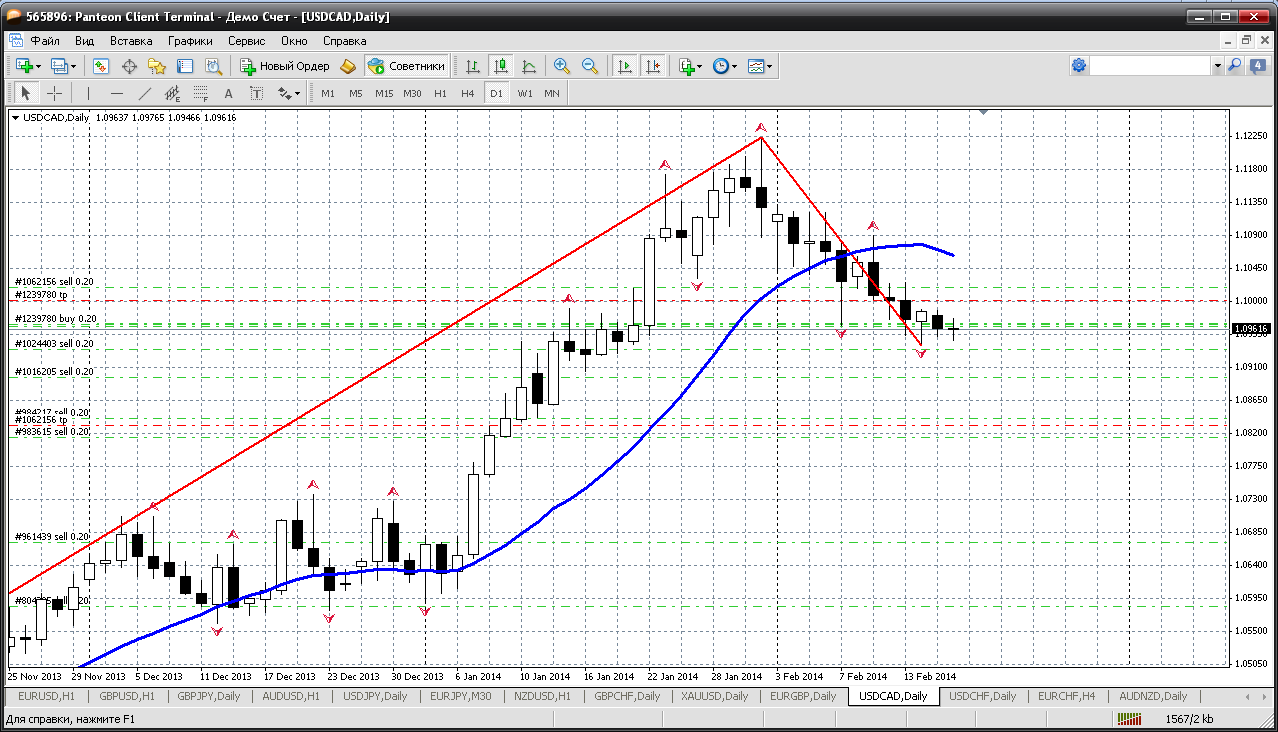Switch timeframe to M15
Viewport: 1278px width, 732px height.
(384, 93)
